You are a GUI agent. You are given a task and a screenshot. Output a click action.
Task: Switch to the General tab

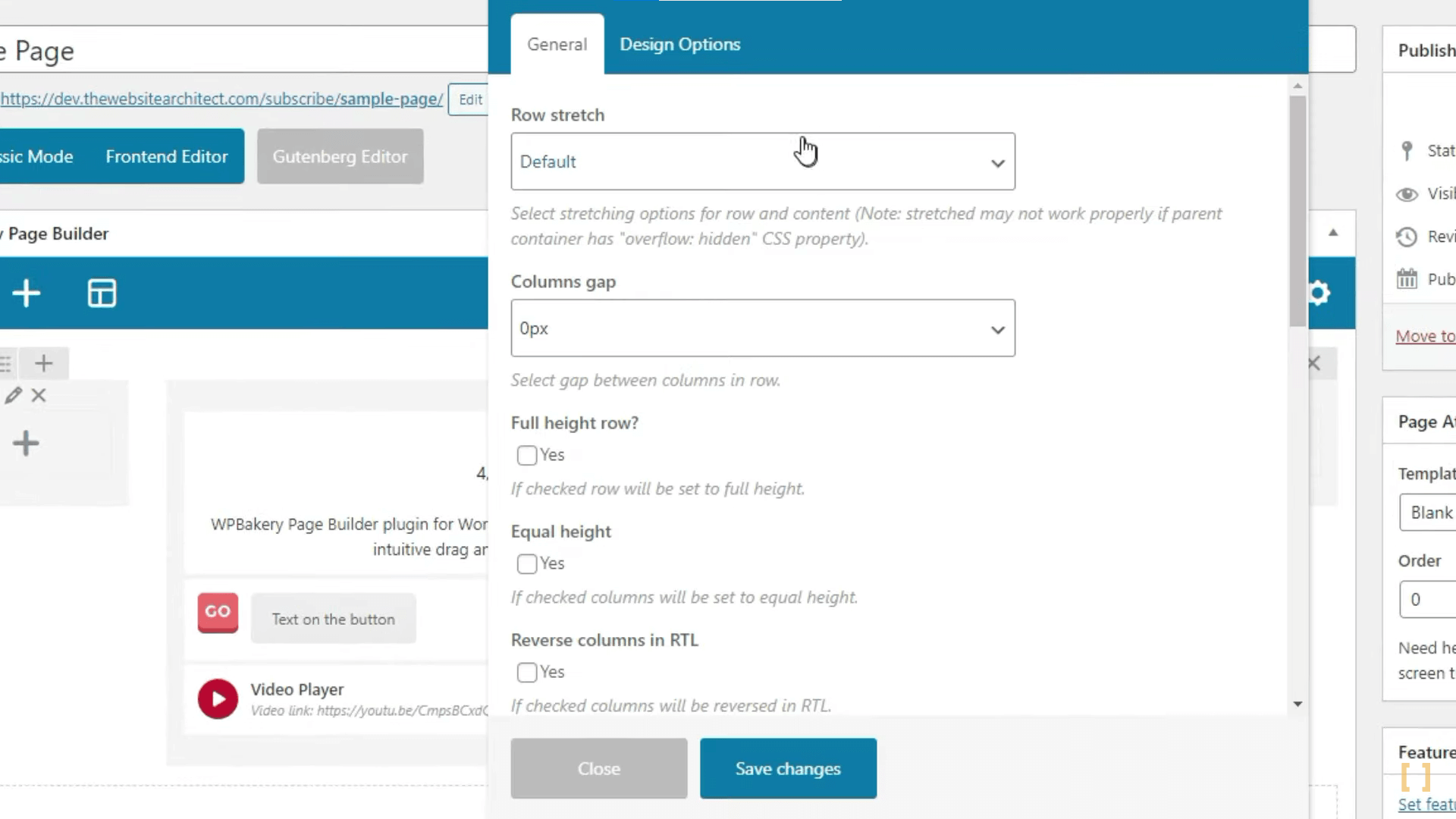tap(557, 44)
